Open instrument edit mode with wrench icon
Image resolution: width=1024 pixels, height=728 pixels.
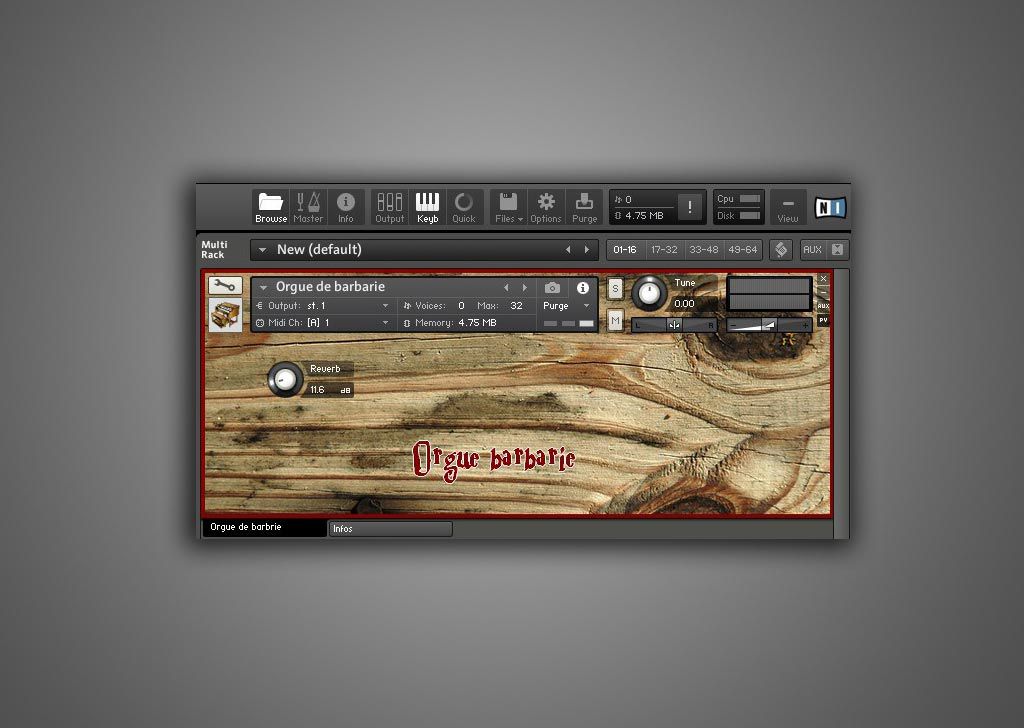click(225, 285)
